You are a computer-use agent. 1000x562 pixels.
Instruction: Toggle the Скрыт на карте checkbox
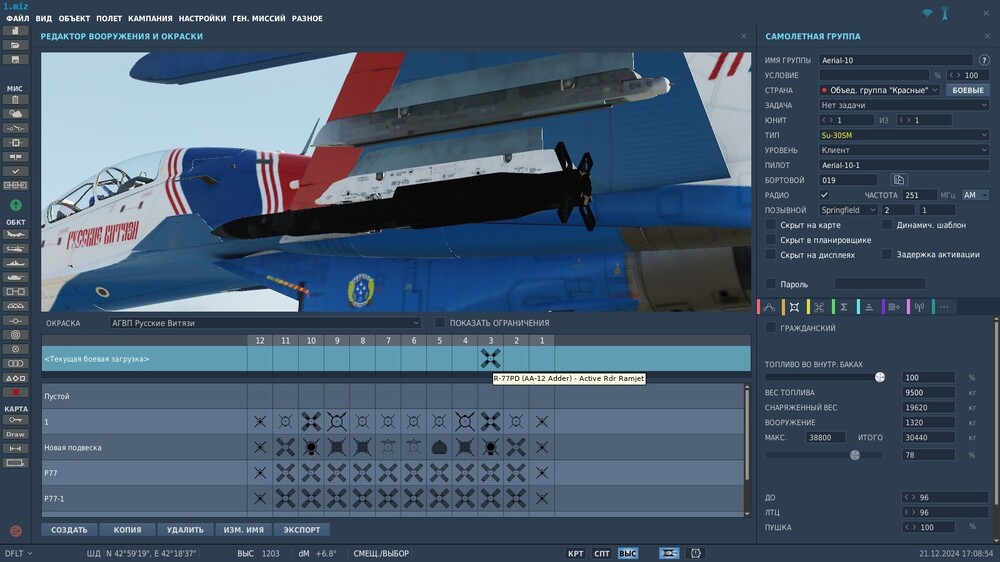tap(771, 225)
